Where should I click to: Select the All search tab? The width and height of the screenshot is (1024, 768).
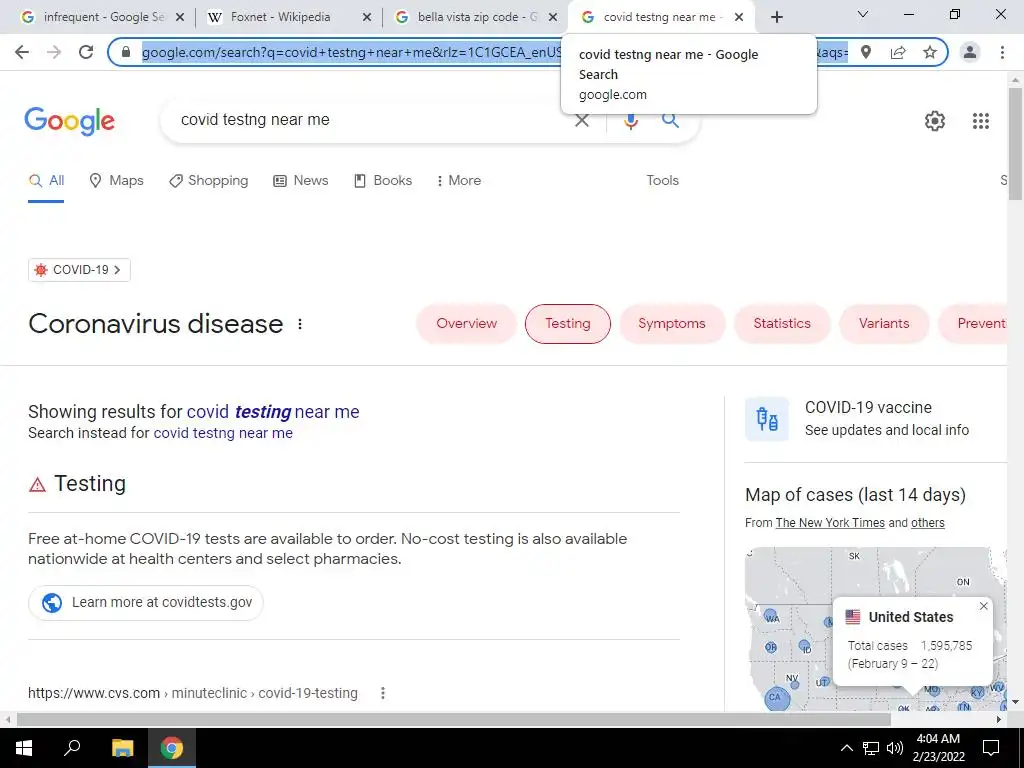pos(46,181)
